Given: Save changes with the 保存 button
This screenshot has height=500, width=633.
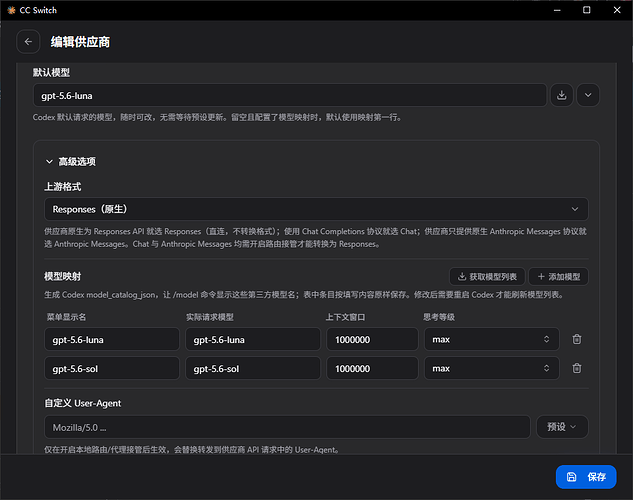Looking at the screenshot, I should [x=586, y=477].
